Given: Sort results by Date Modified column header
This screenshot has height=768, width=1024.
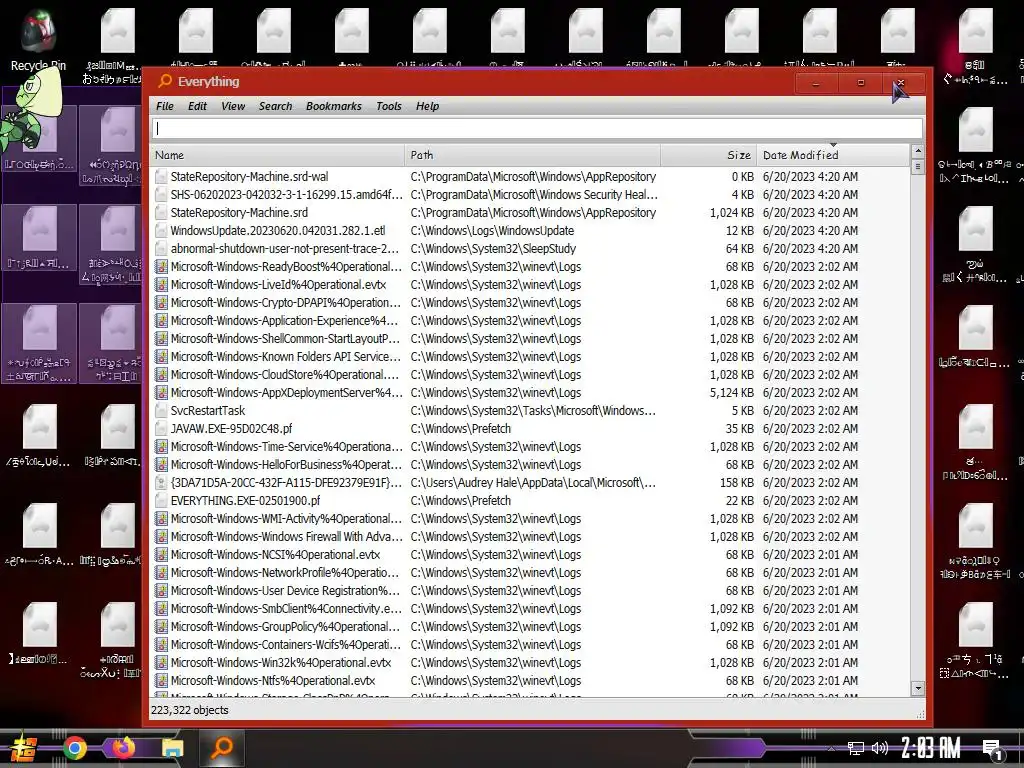Looking at the screenshot, I should 832,155.
